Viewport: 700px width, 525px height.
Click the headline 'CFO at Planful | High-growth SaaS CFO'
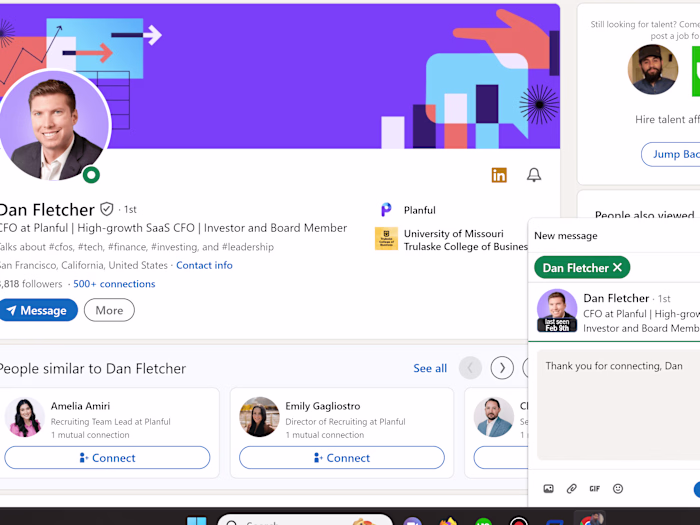(97, 228)
